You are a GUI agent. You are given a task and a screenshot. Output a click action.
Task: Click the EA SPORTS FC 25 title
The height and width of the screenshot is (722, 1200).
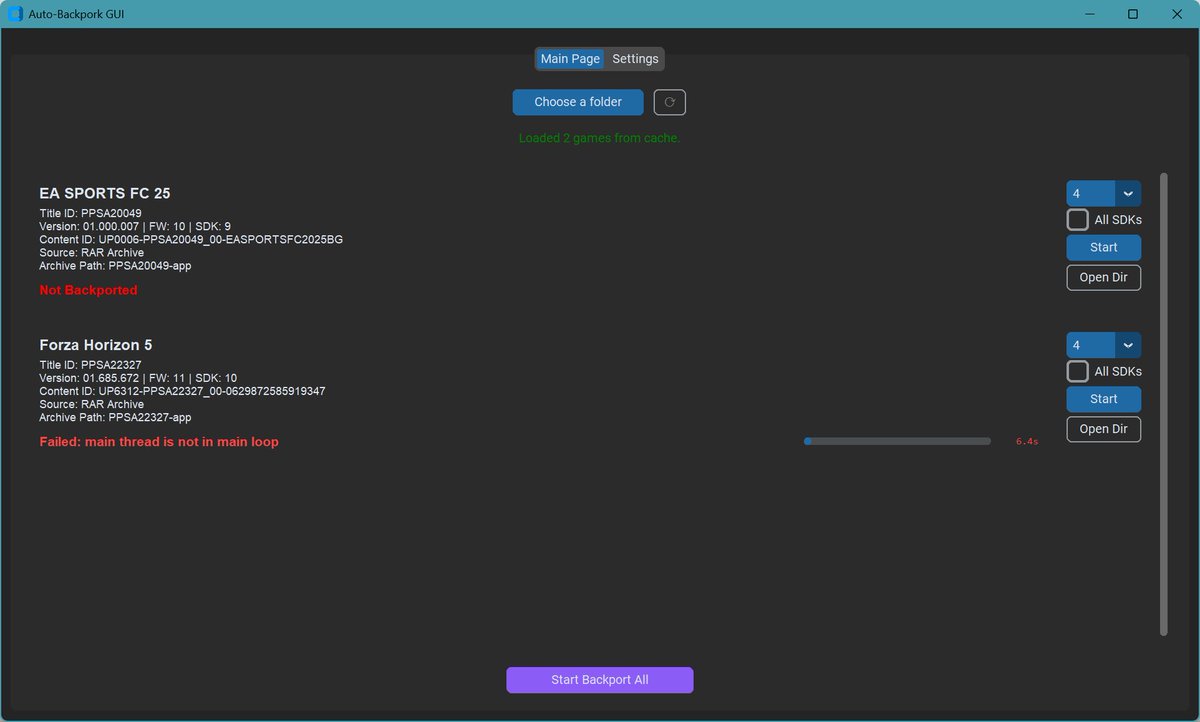pos(105,193)
